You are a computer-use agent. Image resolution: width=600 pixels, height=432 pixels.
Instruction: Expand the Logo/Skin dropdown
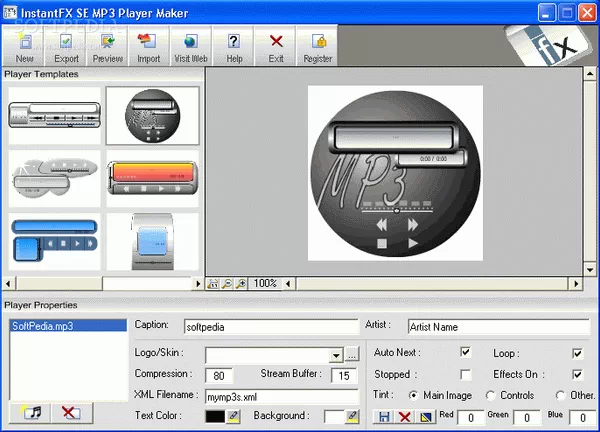pyautogui.click(x=336, y=354)
